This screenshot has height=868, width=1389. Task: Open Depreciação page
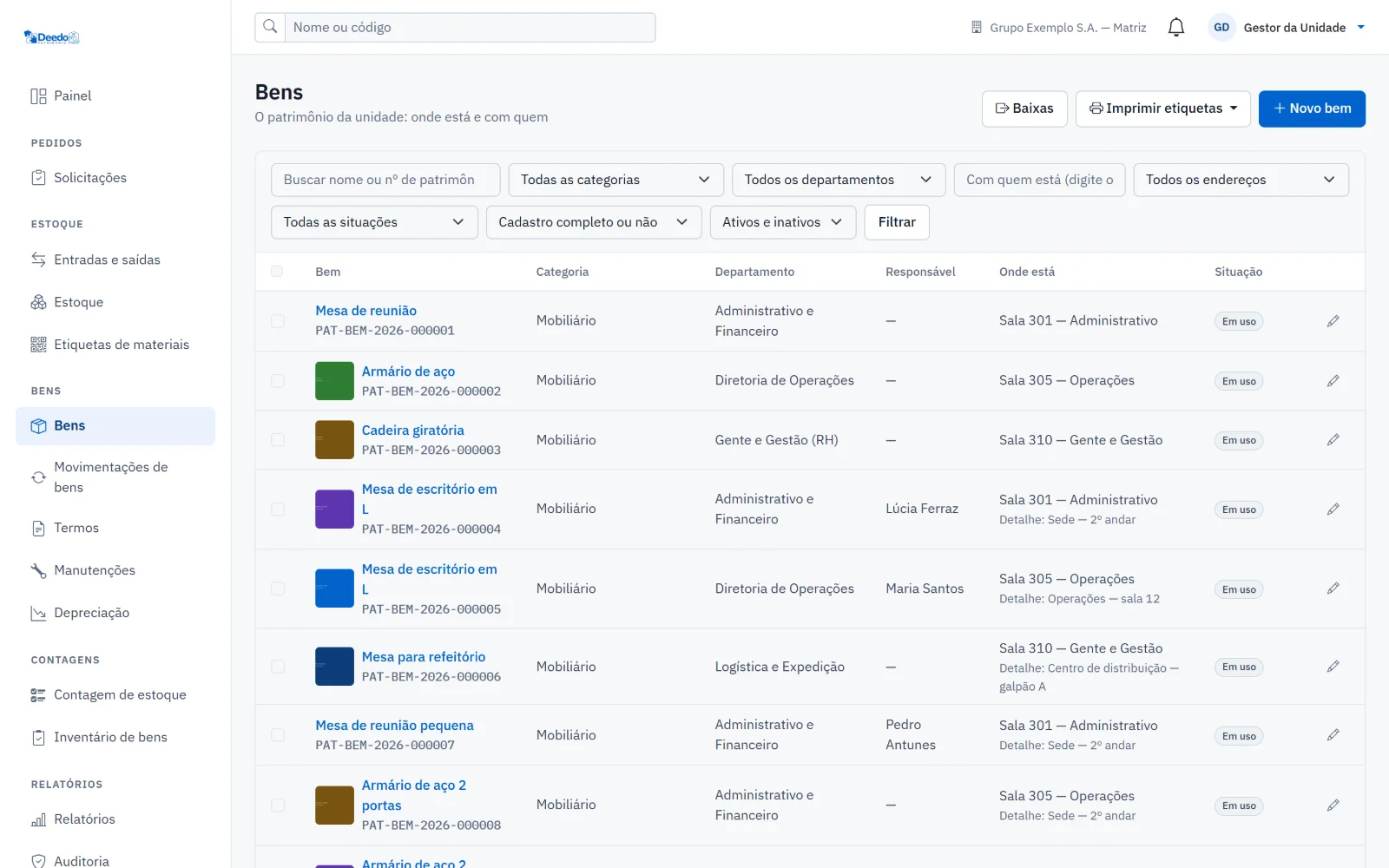coord(115,613)
